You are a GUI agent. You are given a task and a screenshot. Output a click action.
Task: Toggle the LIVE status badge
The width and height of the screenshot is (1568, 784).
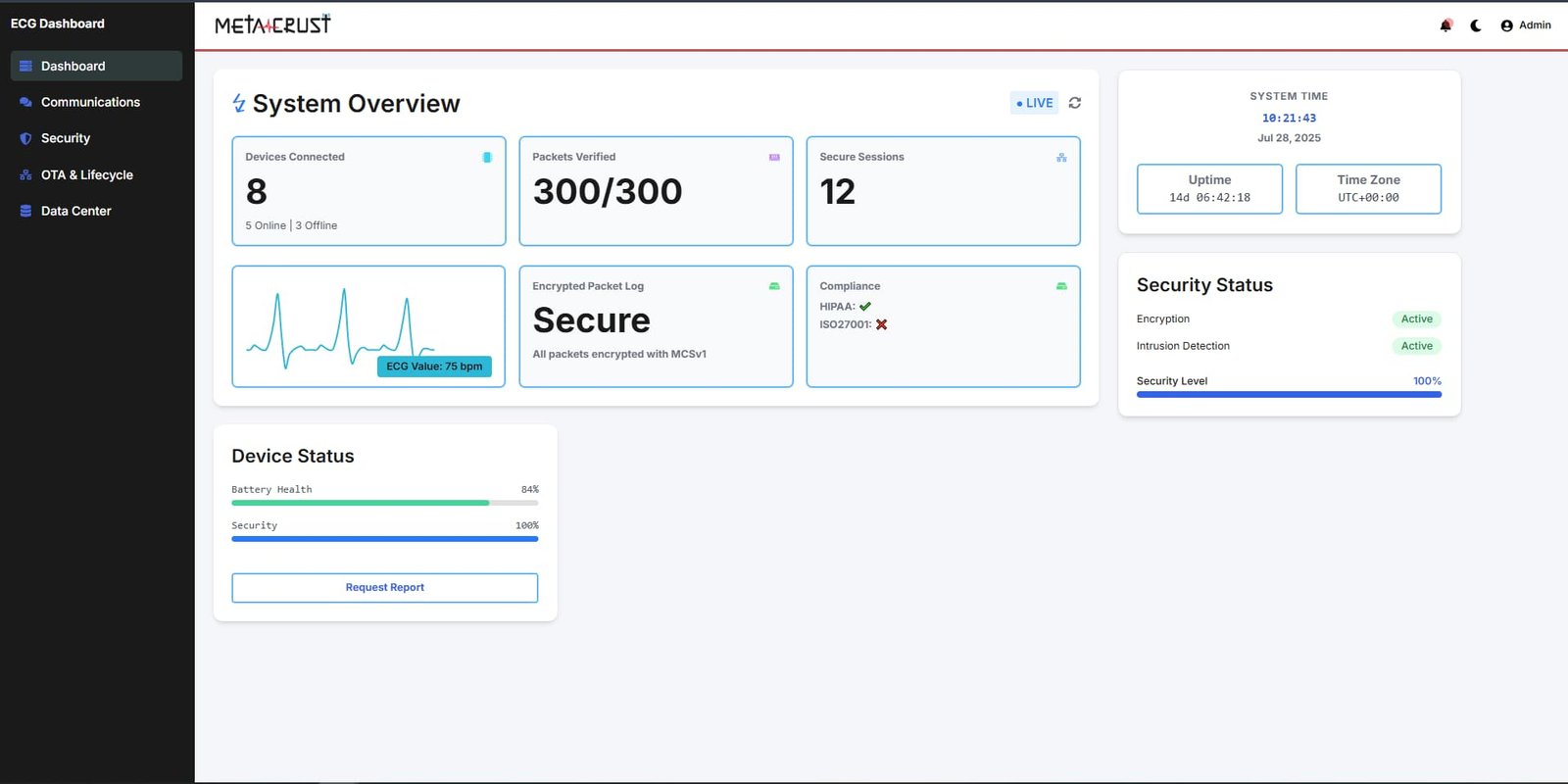(x=1034, y=103)
